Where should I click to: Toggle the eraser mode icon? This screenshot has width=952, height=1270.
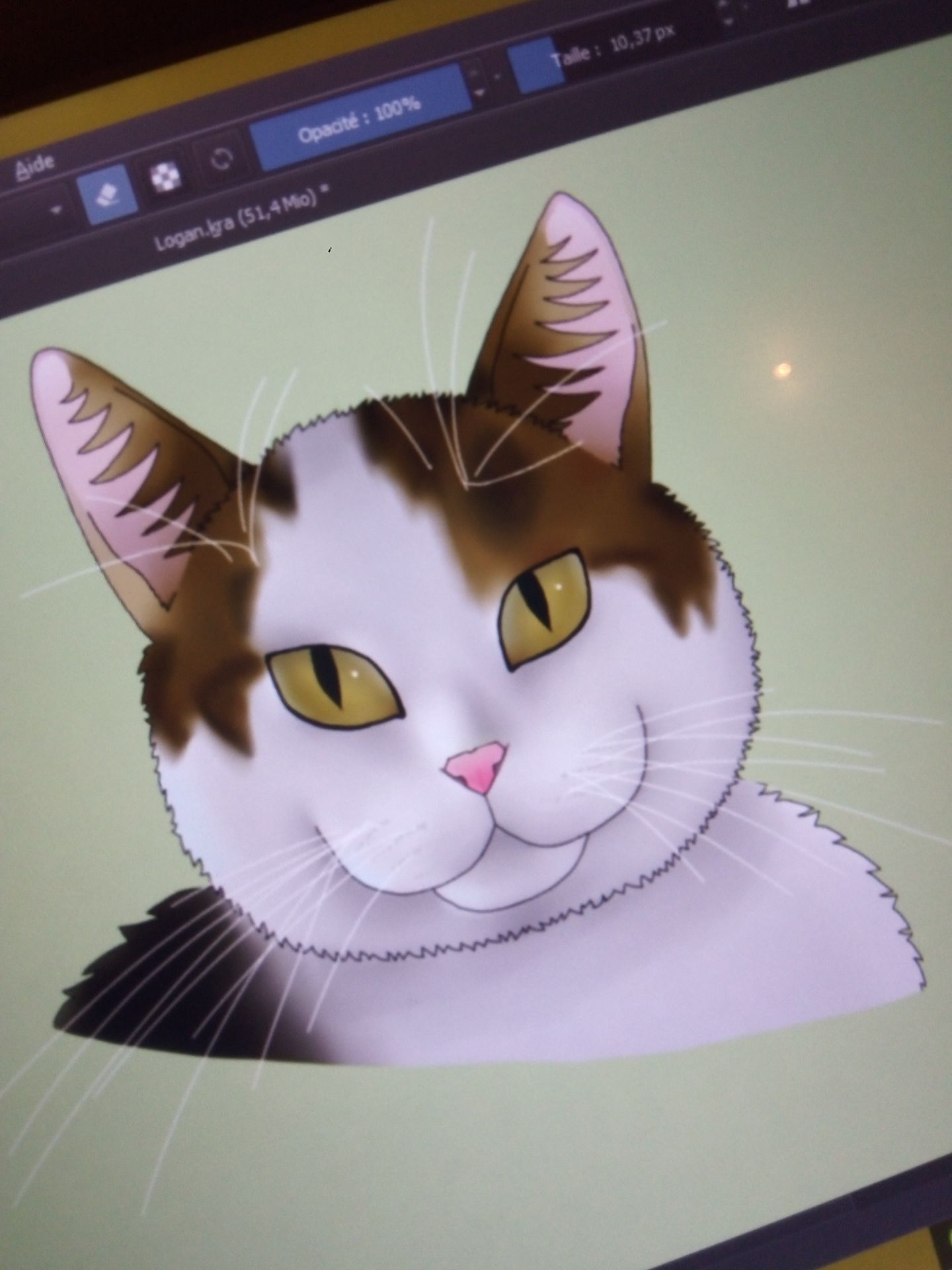coord(108,195)
